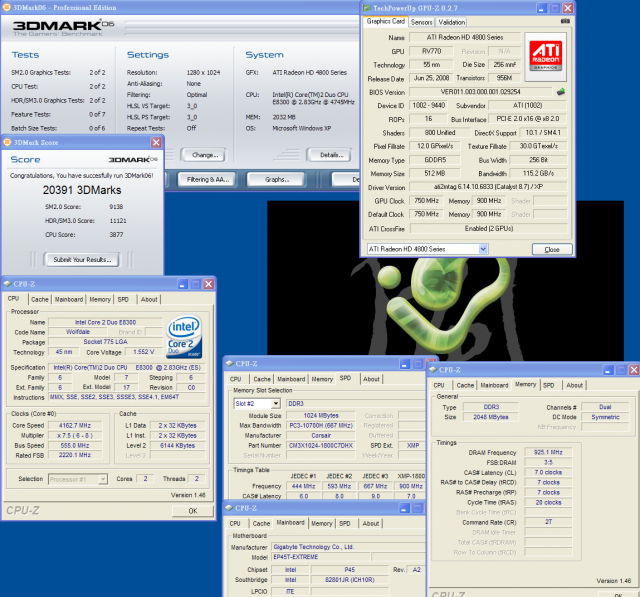Click the DRAM Frequency value 925.1 MHz
Viewport: 640px width, 597px height.
548,452
